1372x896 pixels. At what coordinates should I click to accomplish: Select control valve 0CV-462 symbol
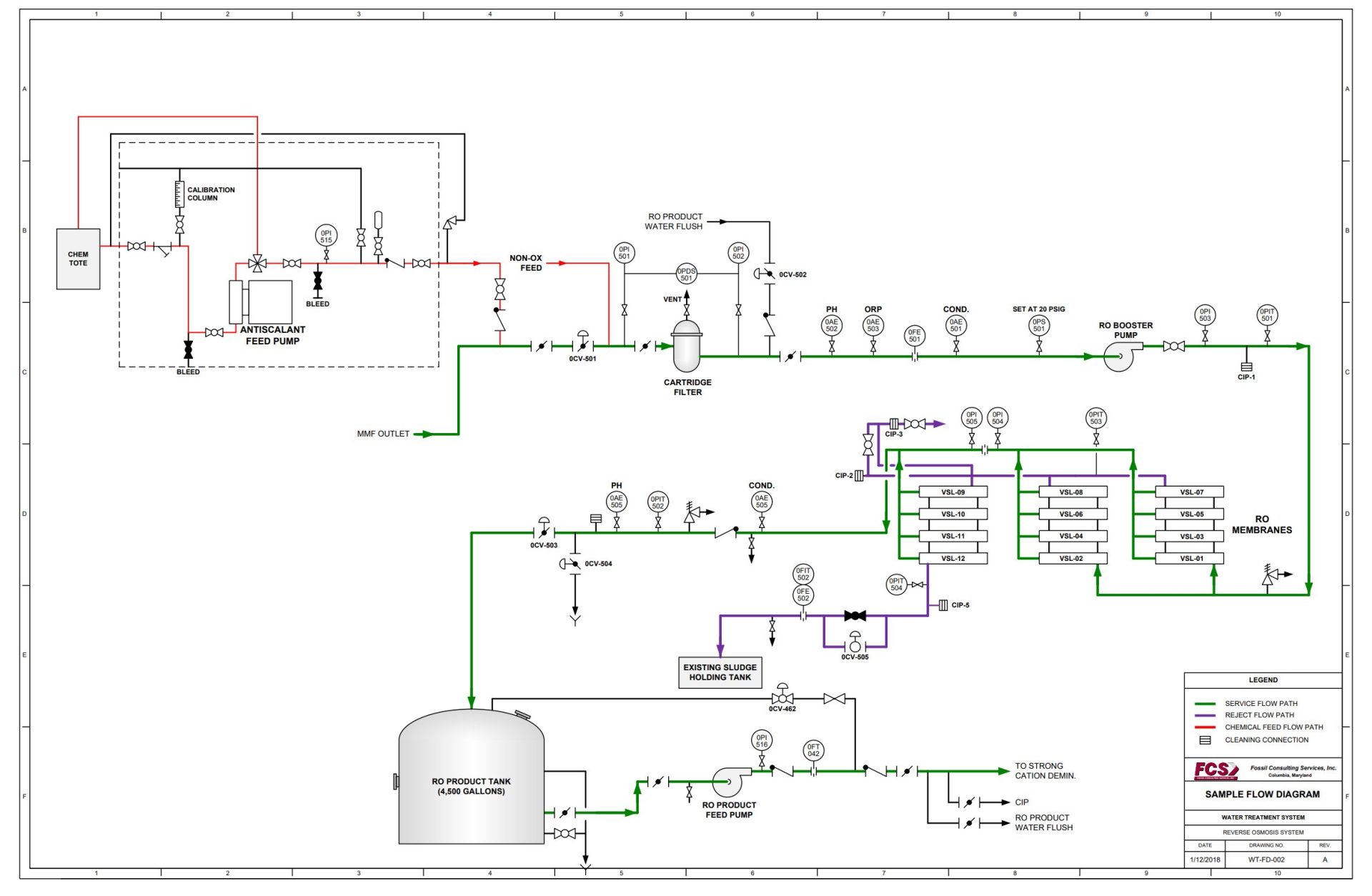click(782, 694)
